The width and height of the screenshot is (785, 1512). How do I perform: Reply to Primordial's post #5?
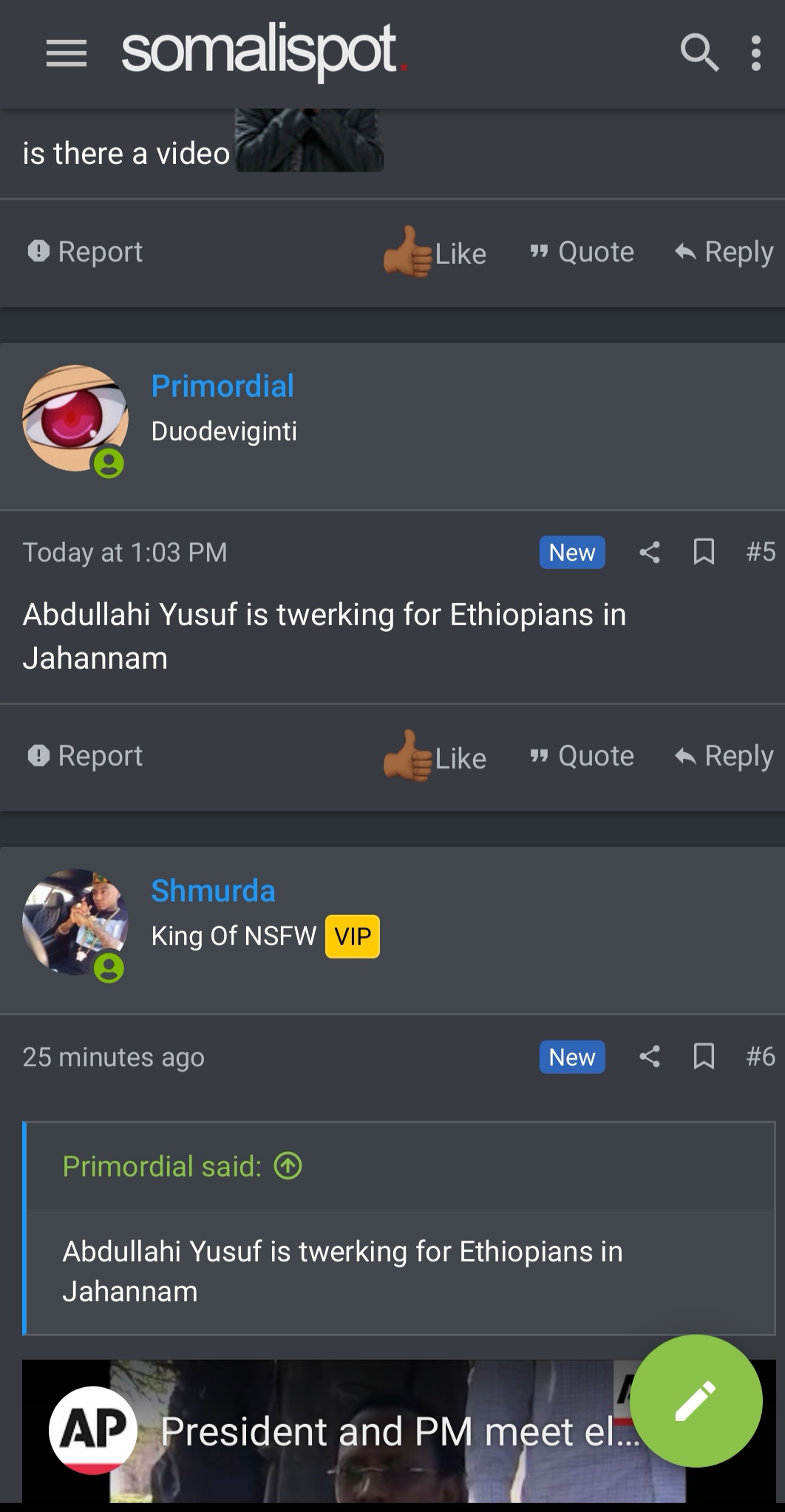724,756
